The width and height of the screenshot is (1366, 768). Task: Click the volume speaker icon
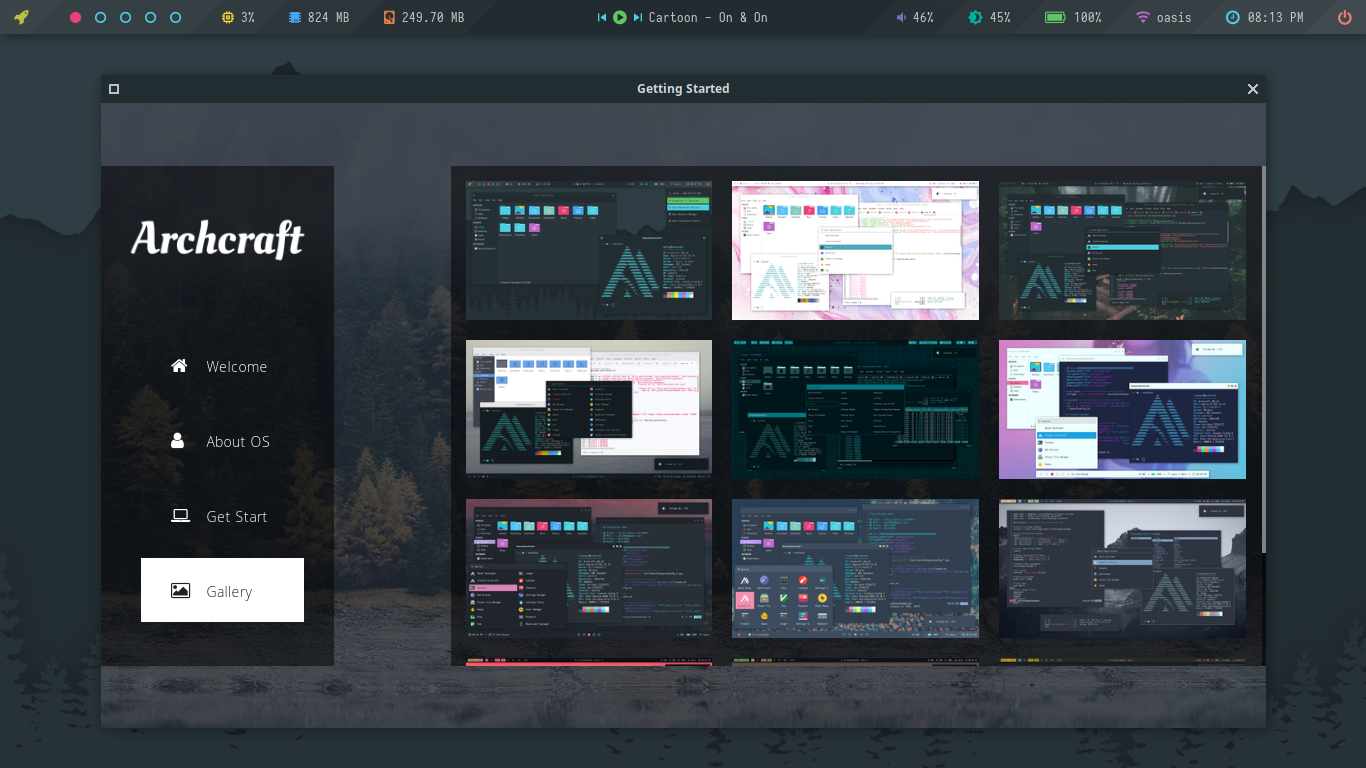click(x=901, y=18)
